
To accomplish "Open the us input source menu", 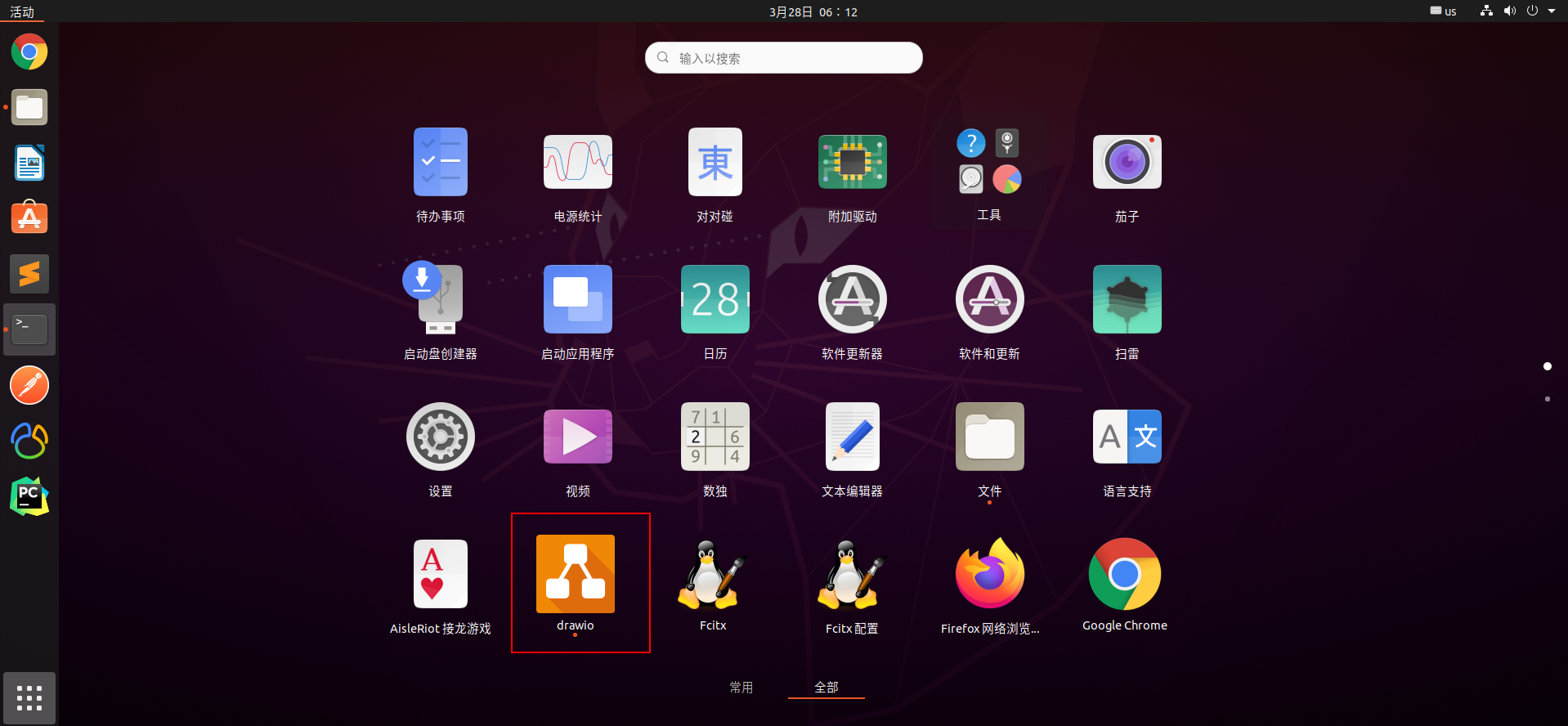I will pos(1444,11).
